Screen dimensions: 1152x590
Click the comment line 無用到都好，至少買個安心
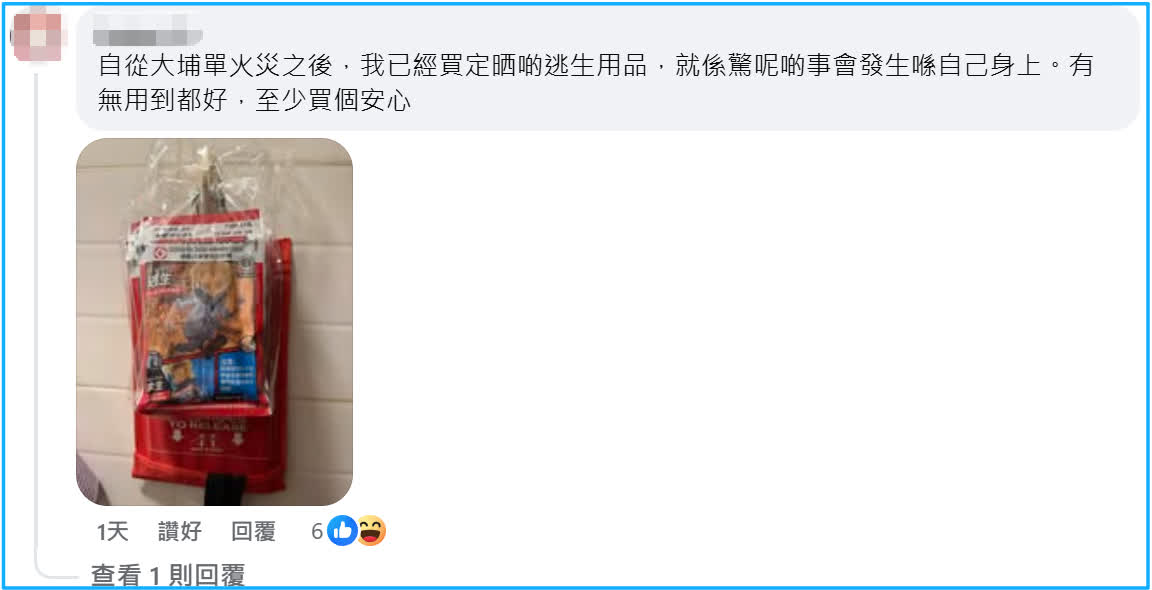pos(254,101)
